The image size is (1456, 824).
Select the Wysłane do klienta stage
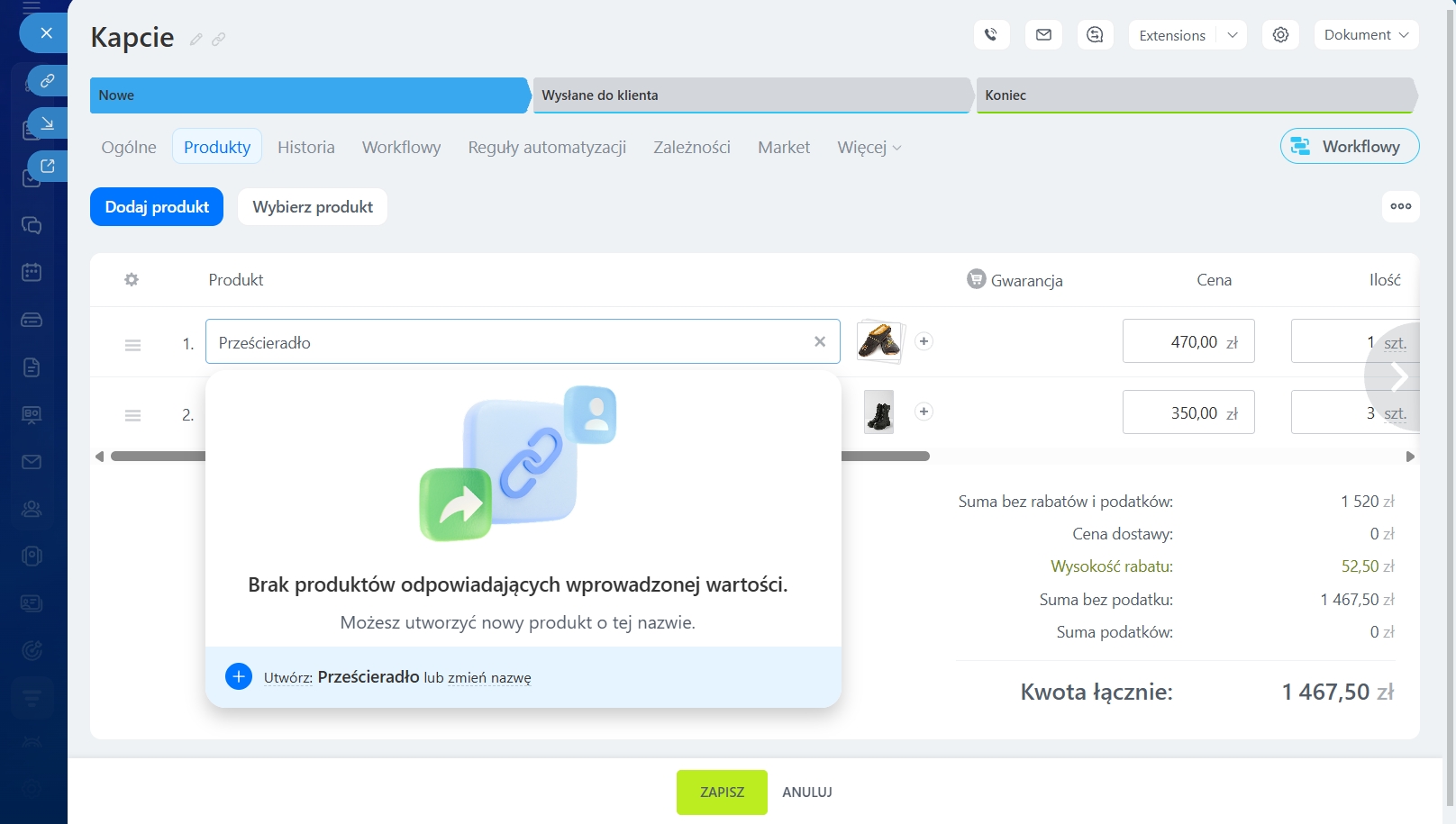[752, 95]
